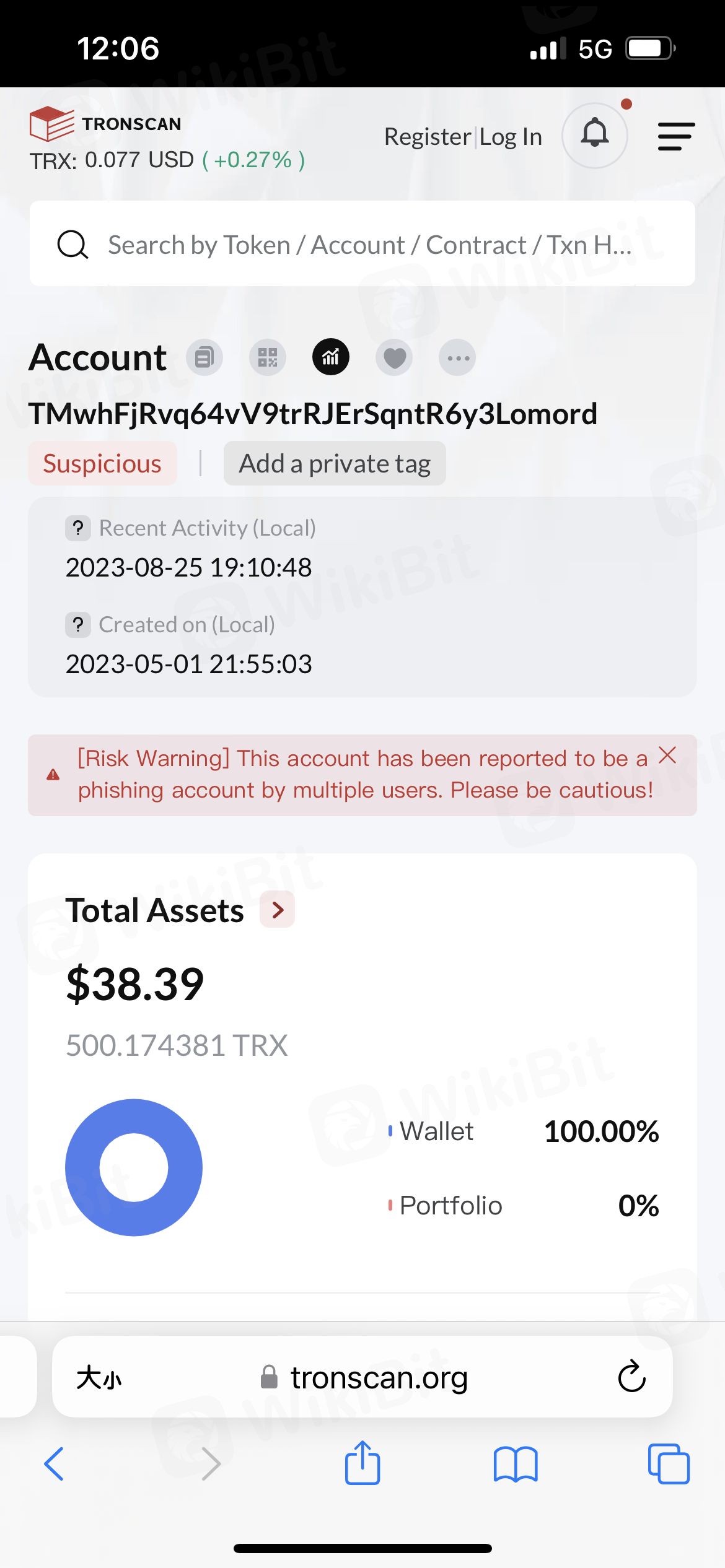Copy the account address icon
This screenshot has height=1568, width=725.
click(204, 357)
